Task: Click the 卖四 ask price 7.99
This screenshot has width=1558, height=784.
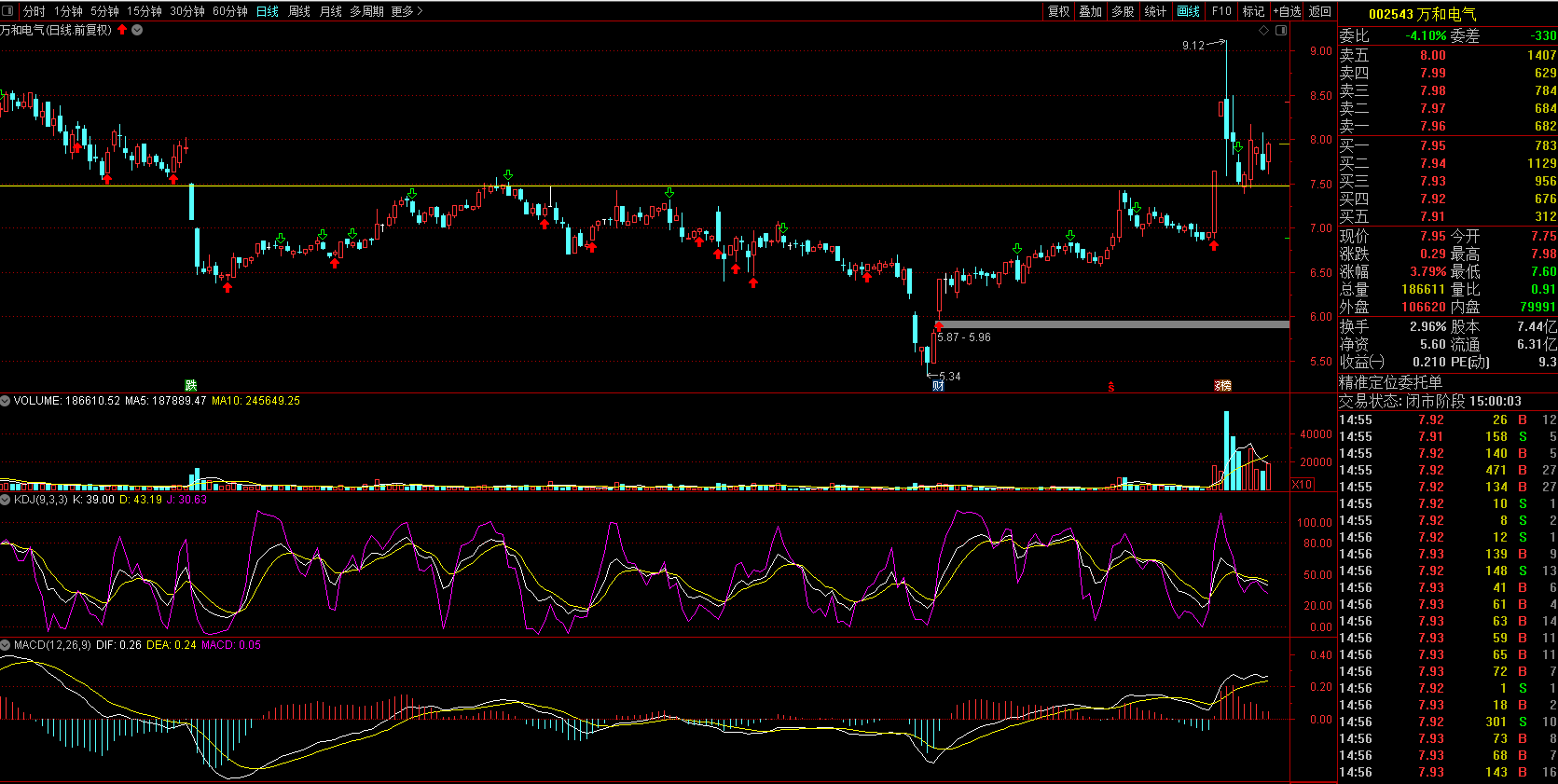Action: pyautogui.click(x=1432, y=73)
